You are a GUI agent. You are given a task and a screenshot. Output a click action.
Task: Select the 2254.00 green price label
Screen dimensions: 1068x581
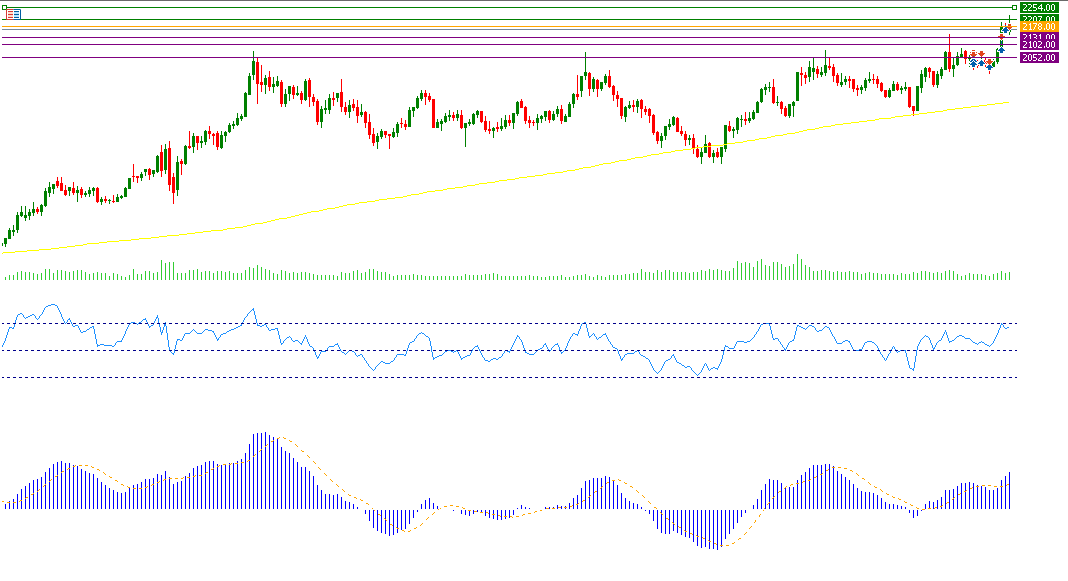pyautogui.click(x=1040, y=8)
